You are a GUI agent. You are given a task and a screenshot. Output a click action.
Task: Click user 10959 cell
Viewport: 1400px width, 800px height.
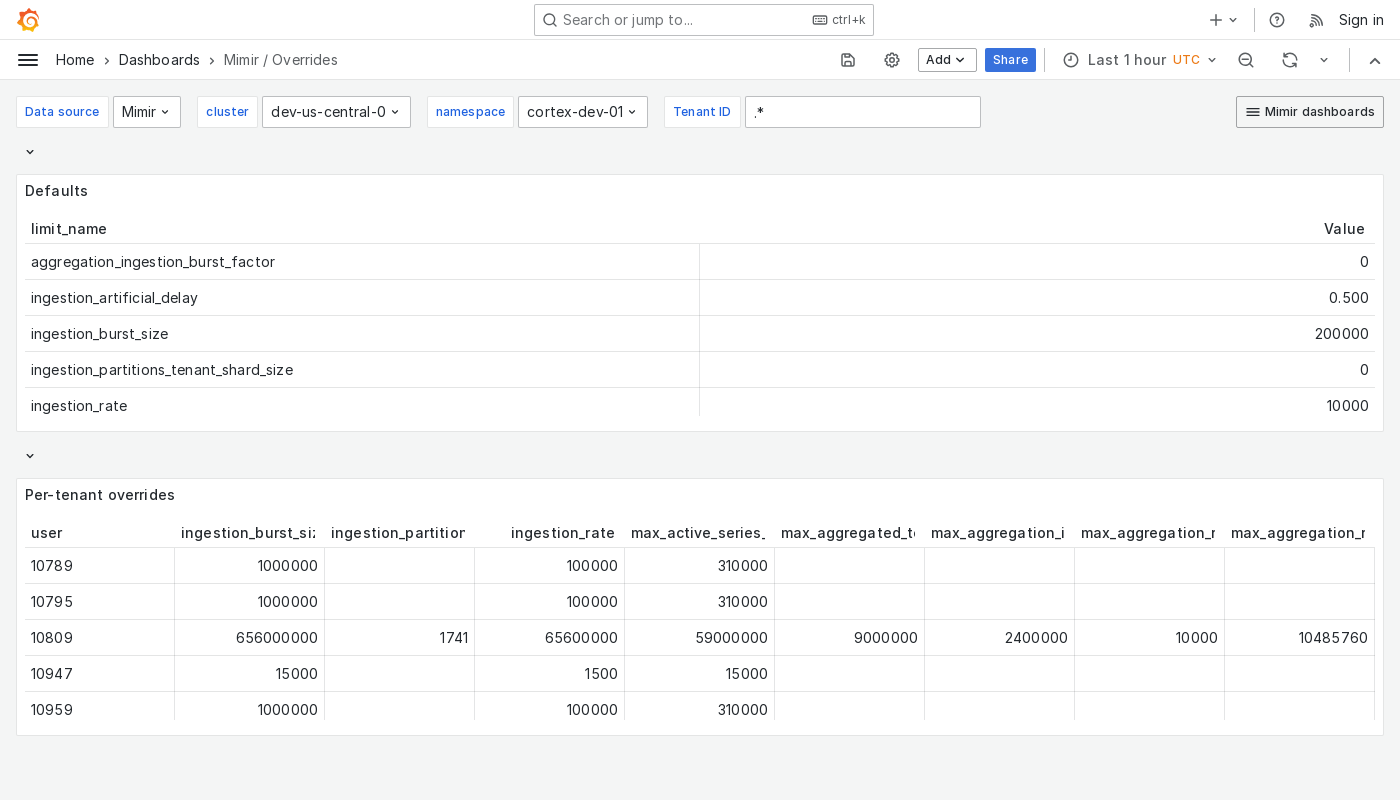pyautogui.click(x=100, y=708)
